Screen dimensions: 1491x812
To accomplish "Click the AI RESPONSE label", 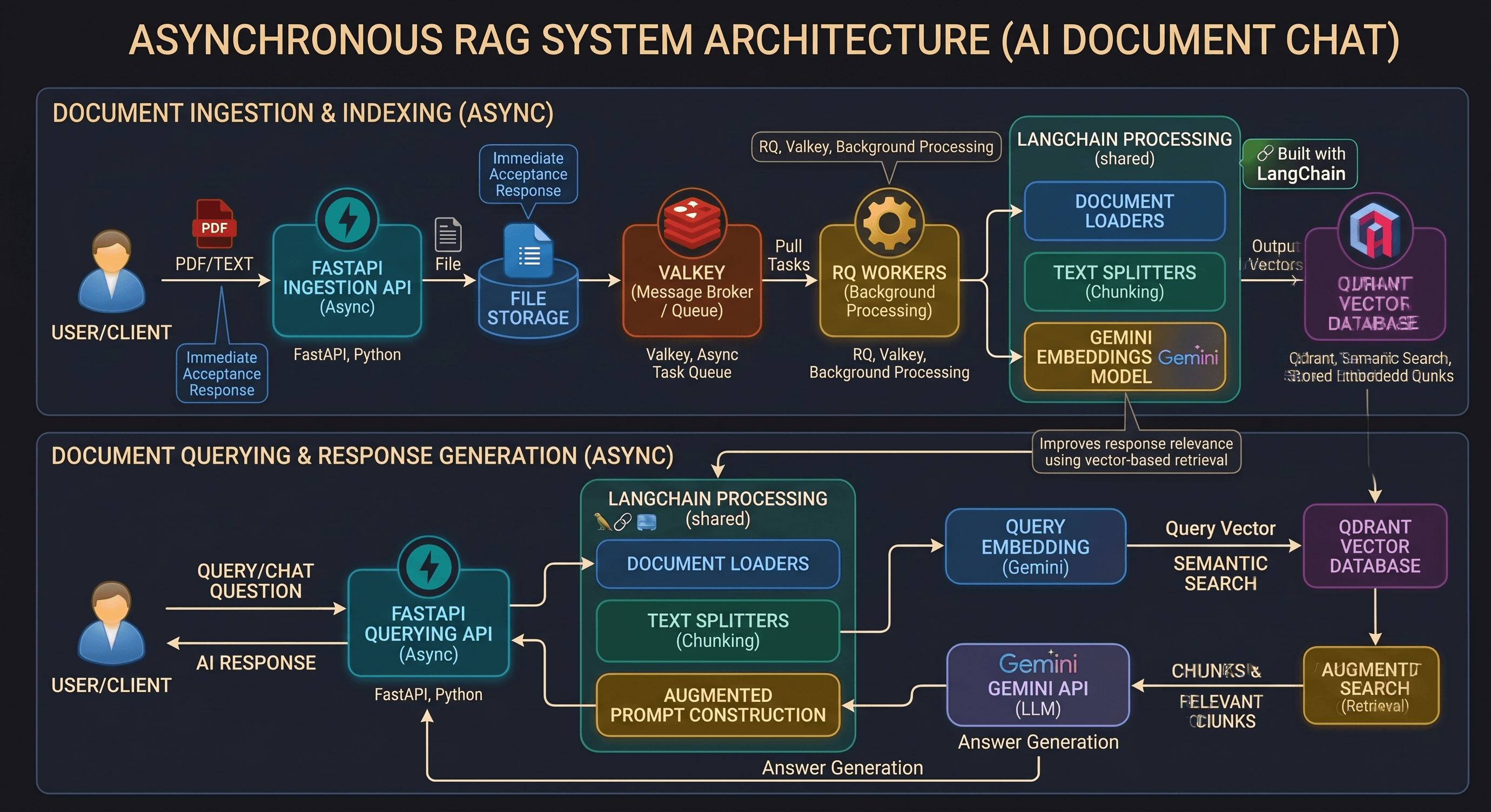I will [256, 663].
